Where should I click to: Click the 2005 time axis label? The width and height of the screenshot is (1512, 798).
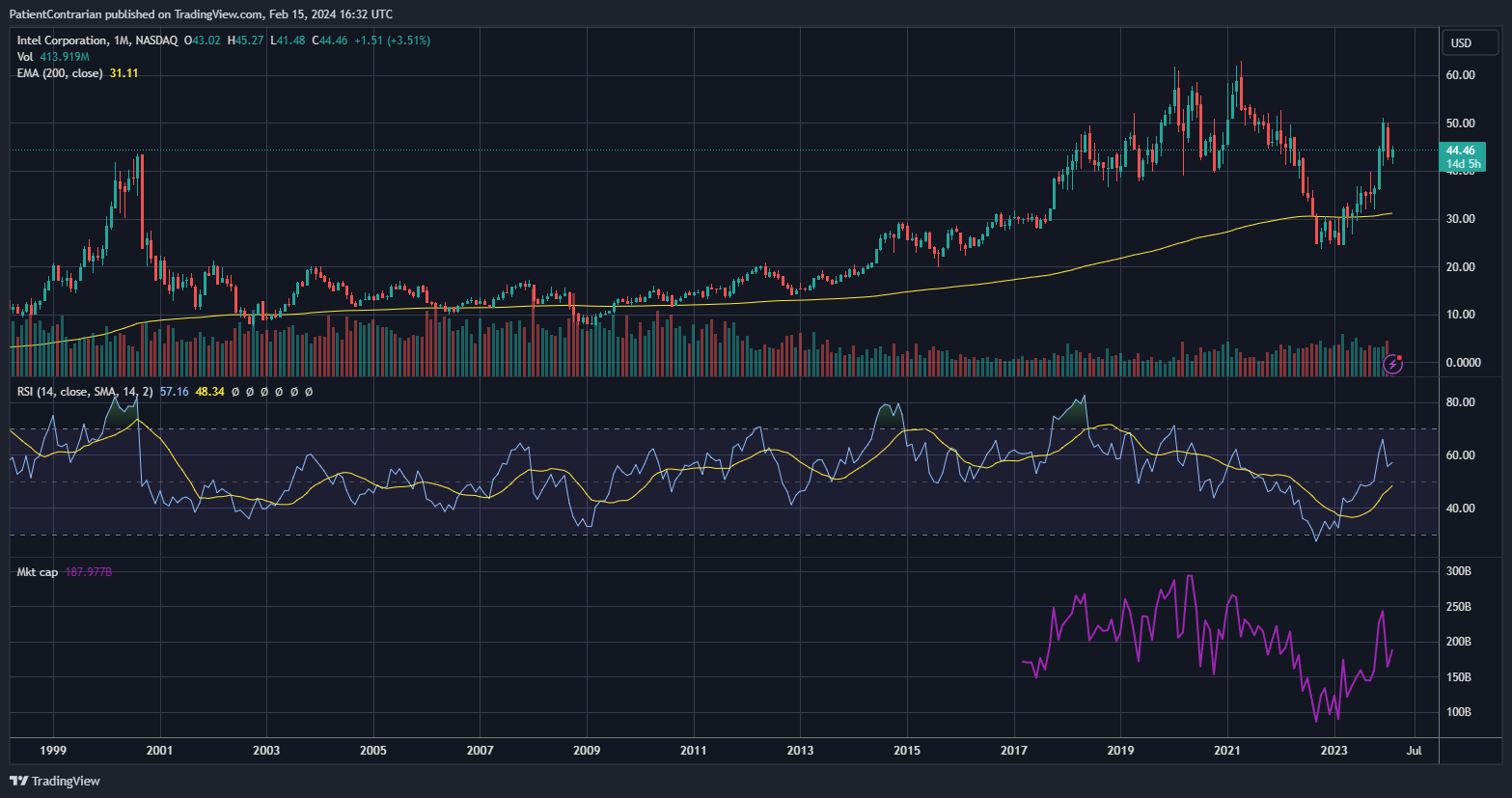pyautogui.click(x=373, y=751)
